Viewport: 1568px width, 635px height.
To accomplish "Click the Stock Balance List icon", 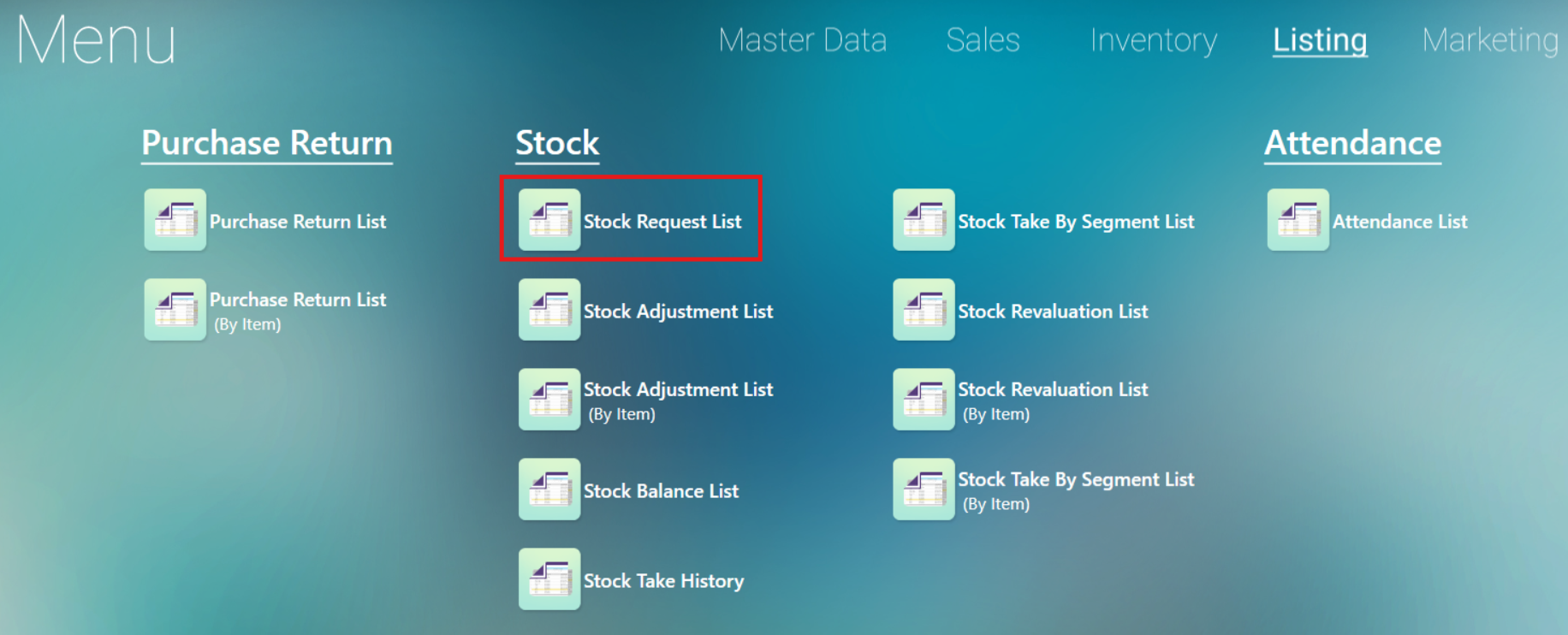I will pos(549,490).
